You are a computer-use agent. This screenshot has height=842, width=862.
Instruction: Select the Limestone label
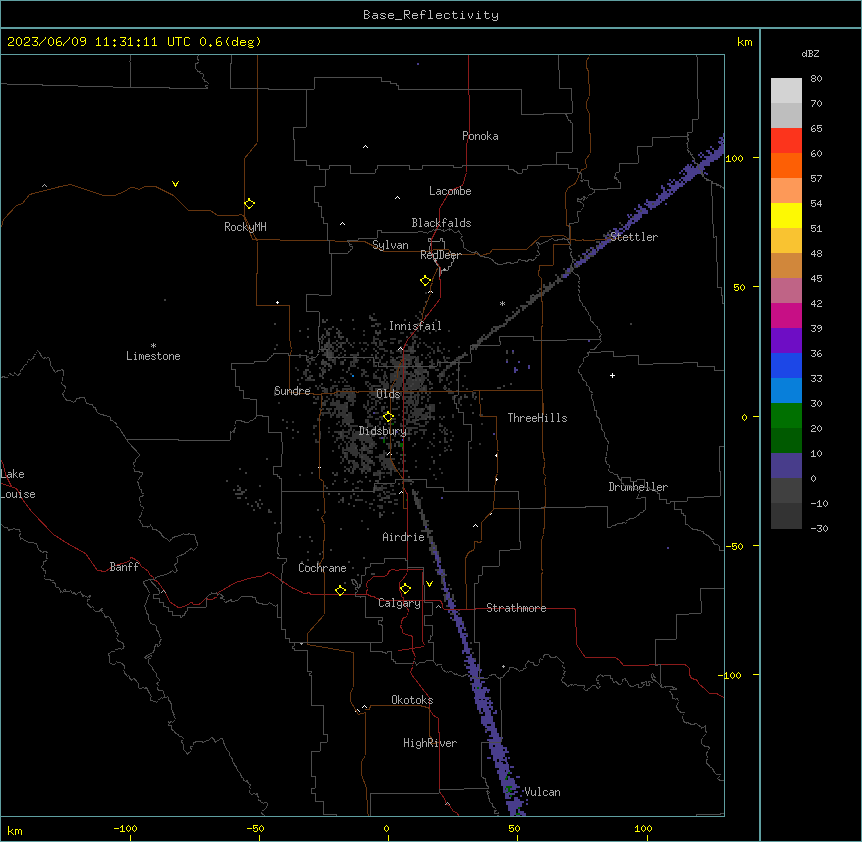[x=153, y=356]
